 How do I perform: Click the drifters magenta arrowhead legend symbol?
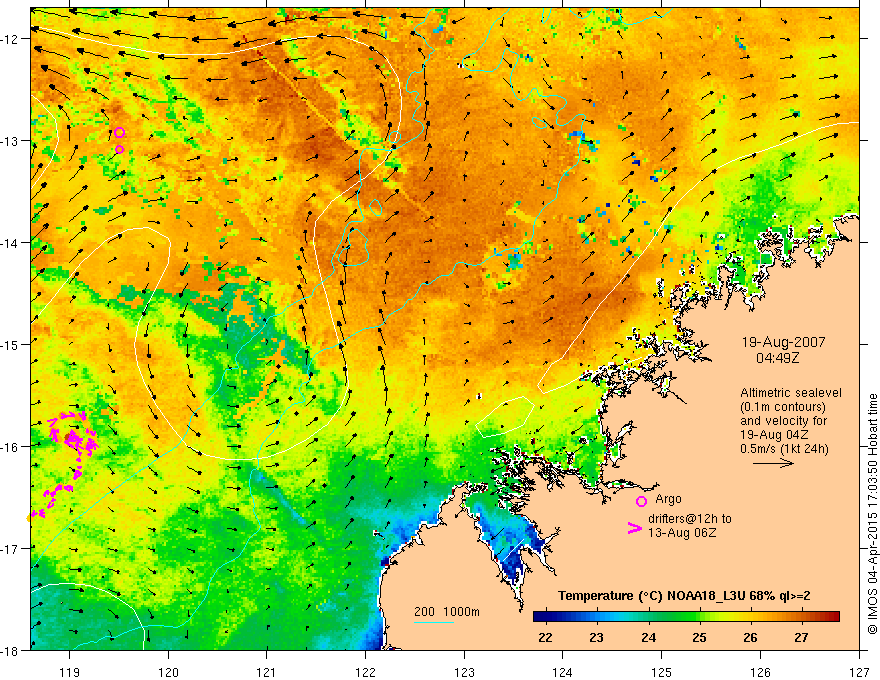coord(634,528)
